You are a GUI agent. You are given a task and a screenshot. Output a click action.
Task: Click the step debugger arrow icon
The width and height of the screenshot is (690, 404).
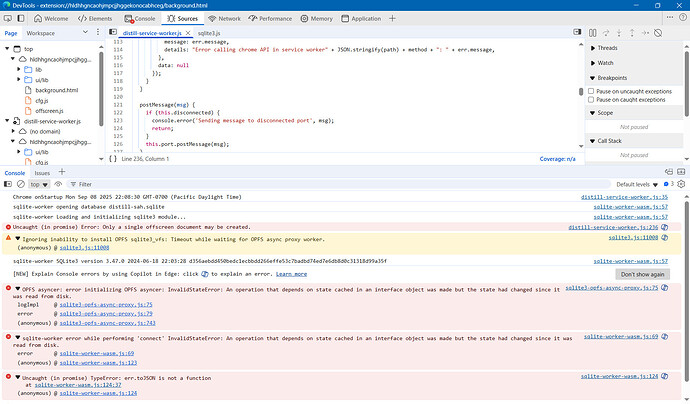pos(645,33)
